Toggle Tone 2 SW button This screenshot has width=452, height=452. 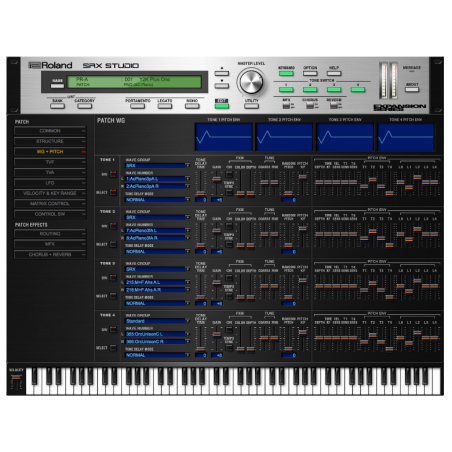(113, 226)
